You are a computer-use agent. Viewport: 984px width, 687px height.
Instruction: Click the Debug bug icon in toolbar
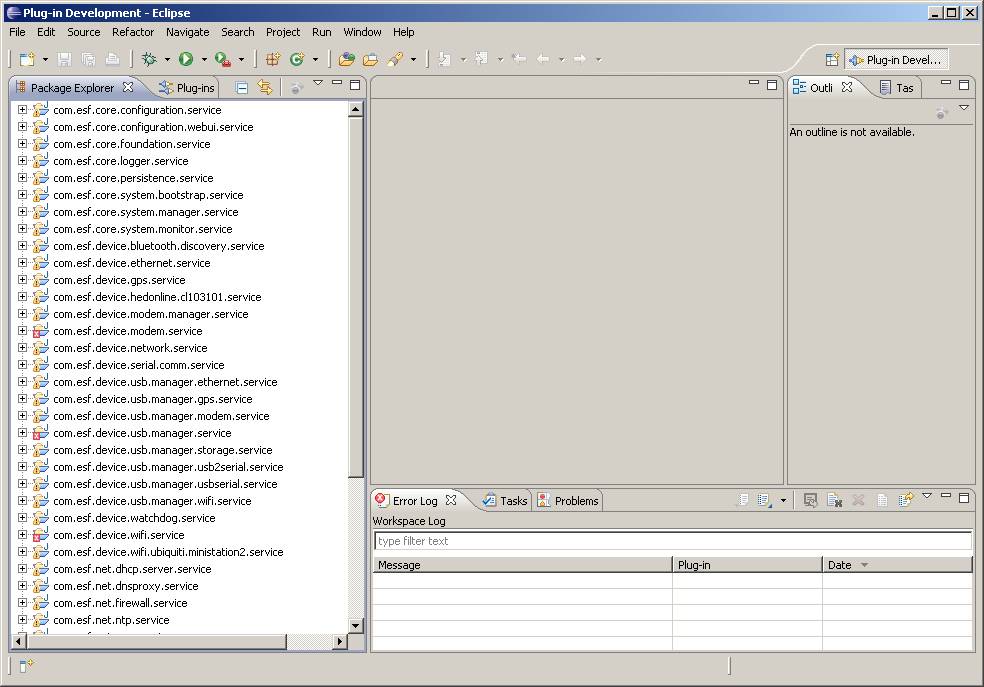click(x=149, y=60)
